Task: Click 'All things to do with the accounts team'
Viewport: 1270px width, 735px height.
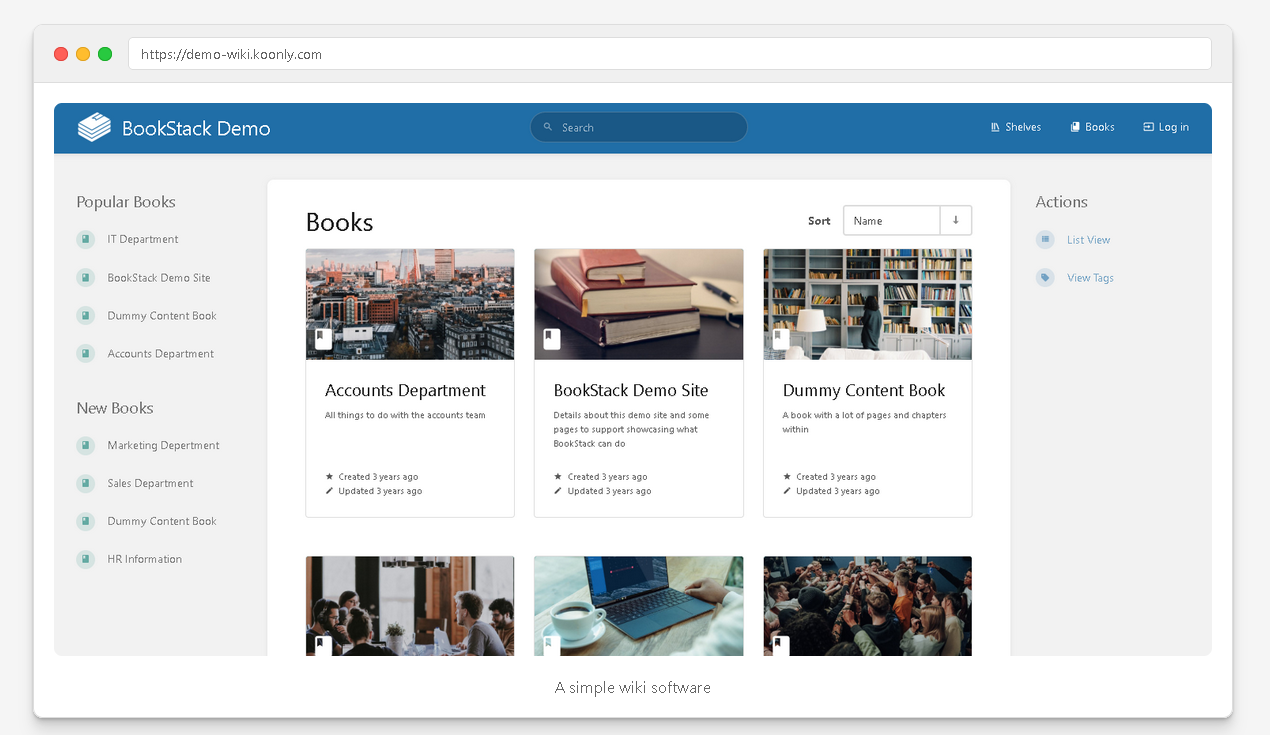Action: pos(405,415)
